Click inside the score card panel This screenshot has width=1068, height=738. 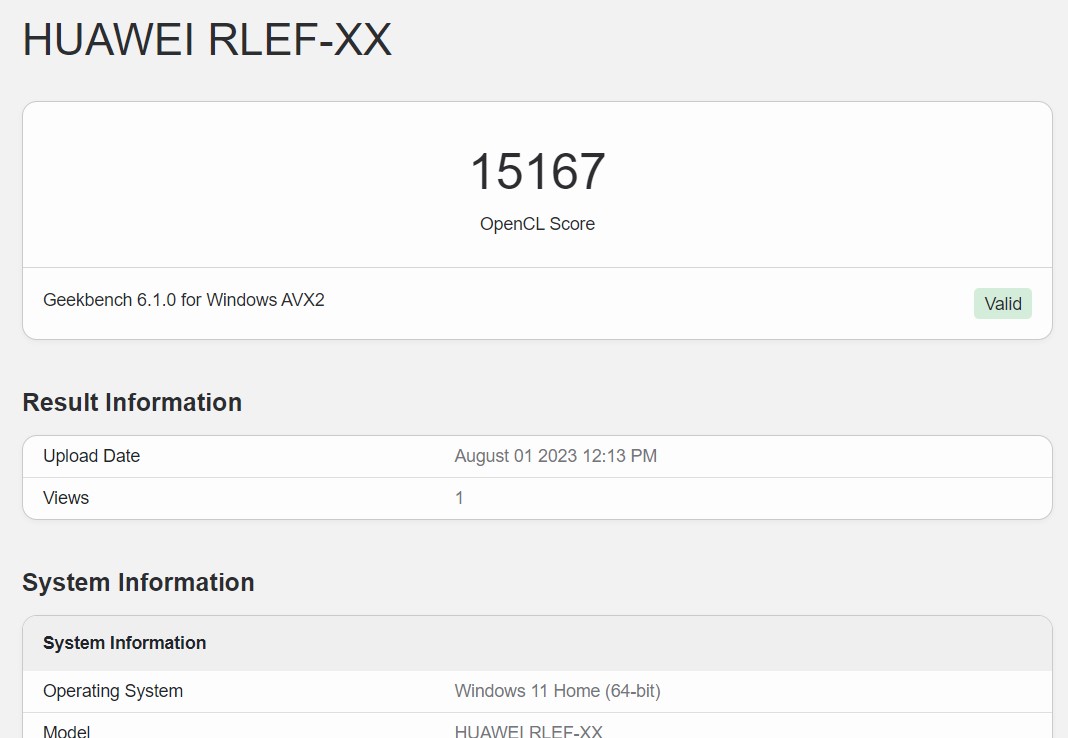pos(537,221)
